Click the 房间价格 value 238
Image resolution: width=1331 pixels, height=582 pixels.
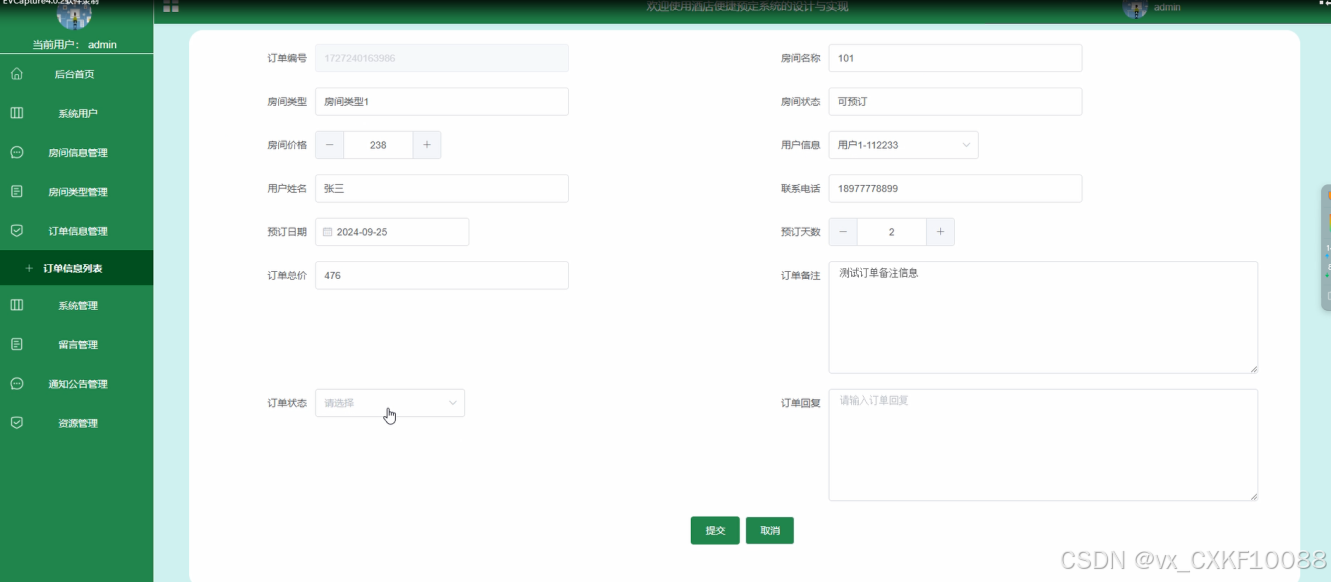[x=378, y=145]
